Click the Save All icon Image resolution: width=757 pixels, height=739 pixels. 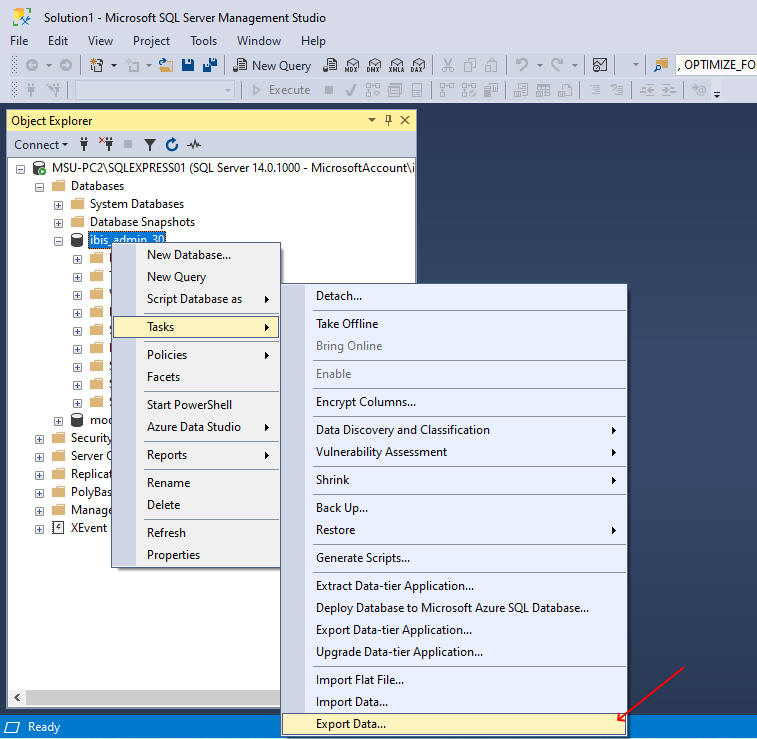(210, 65)
